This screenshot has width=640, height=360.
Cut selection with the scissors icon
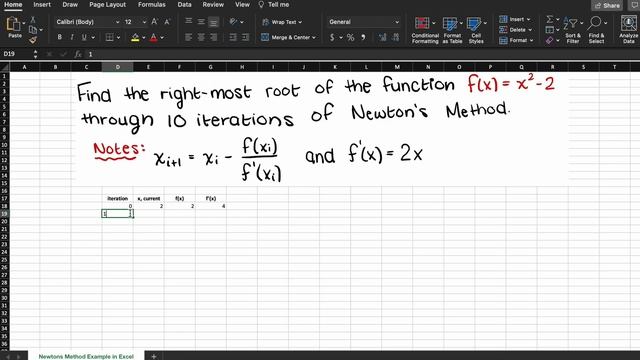coord(33,20)
